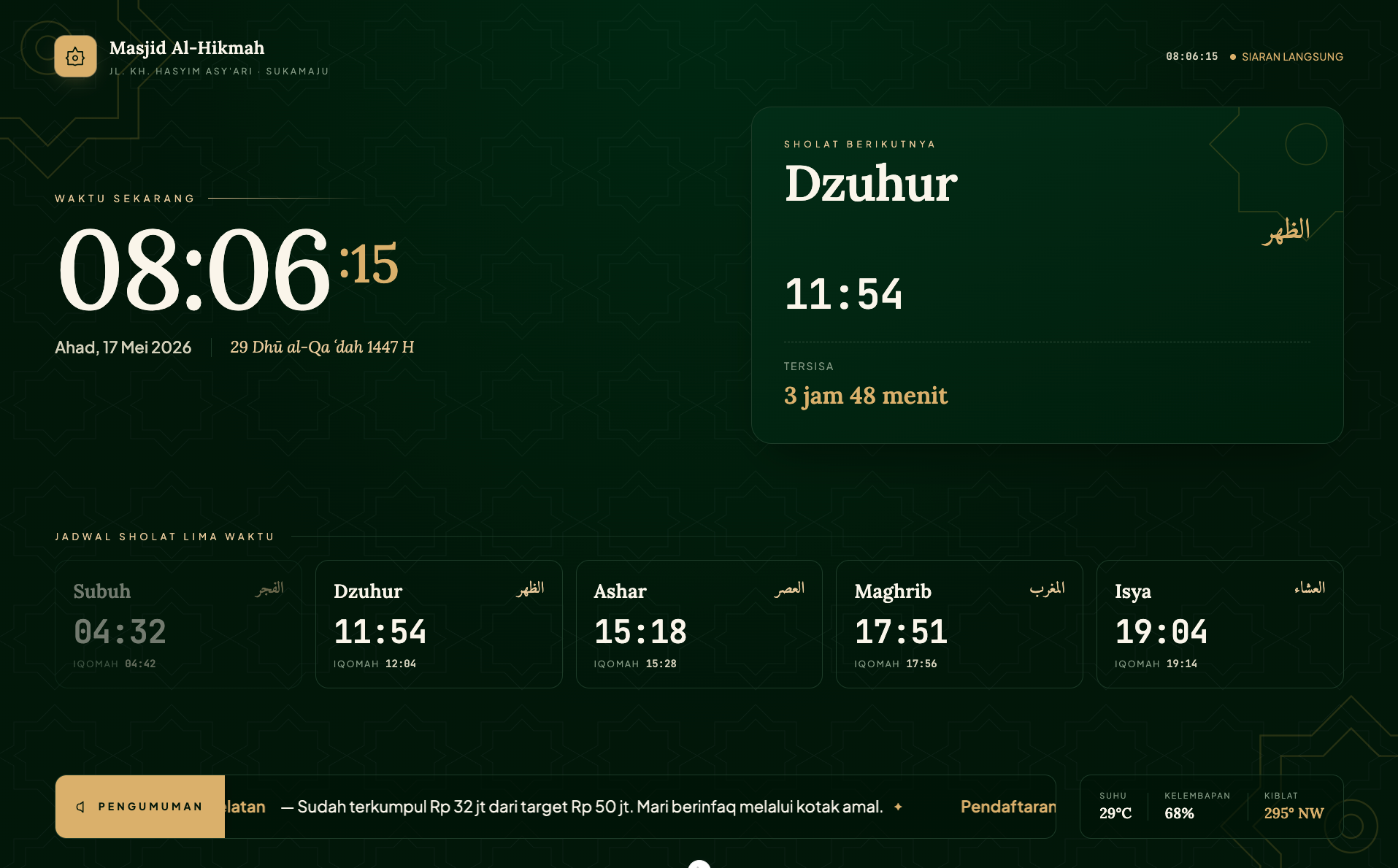This screenshot has height=868, width=1398.
Task: Click the gold seconds display :15
Action: pyautogui.click(x=369, y=264)
